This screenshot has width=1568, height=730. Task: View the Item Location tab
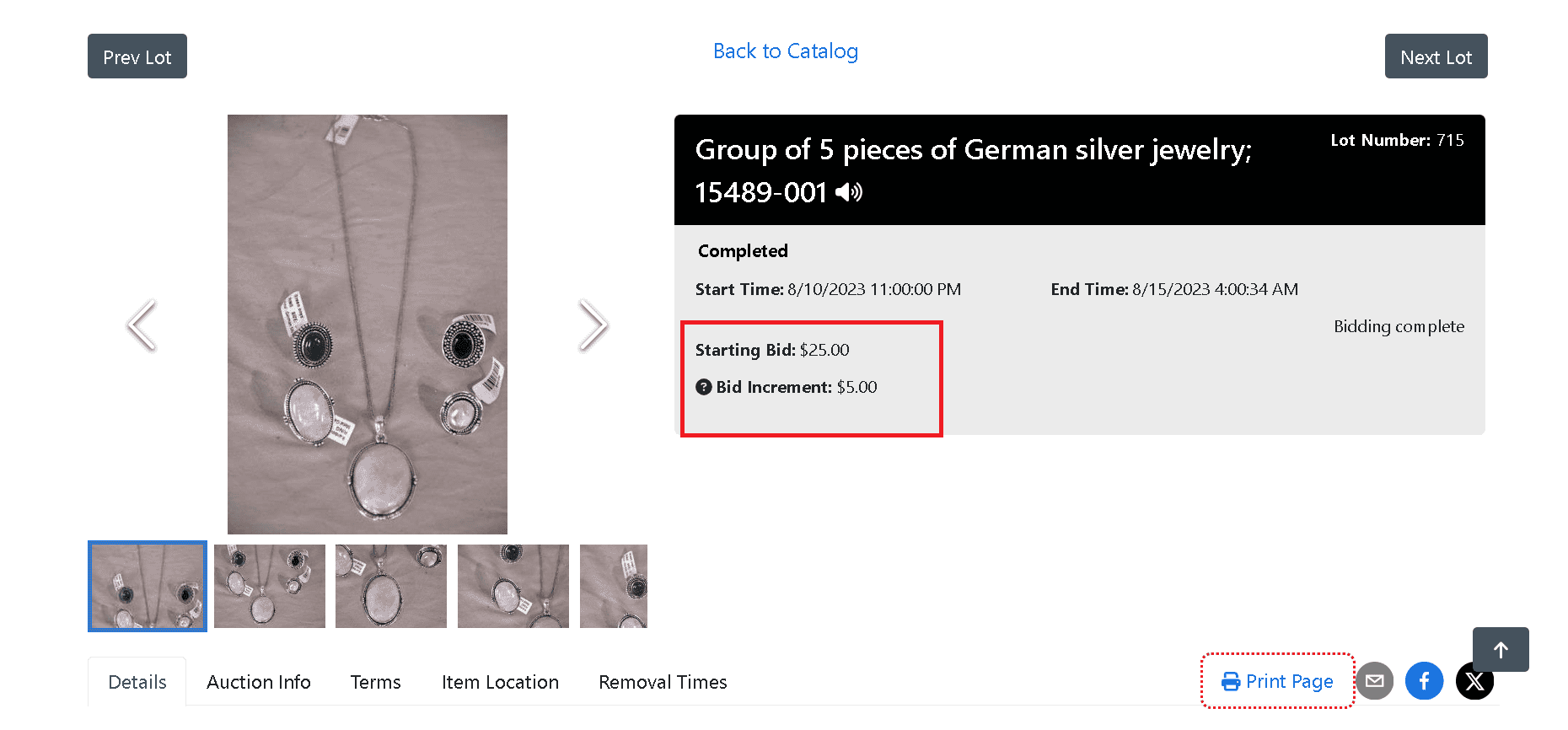point(501,682)
